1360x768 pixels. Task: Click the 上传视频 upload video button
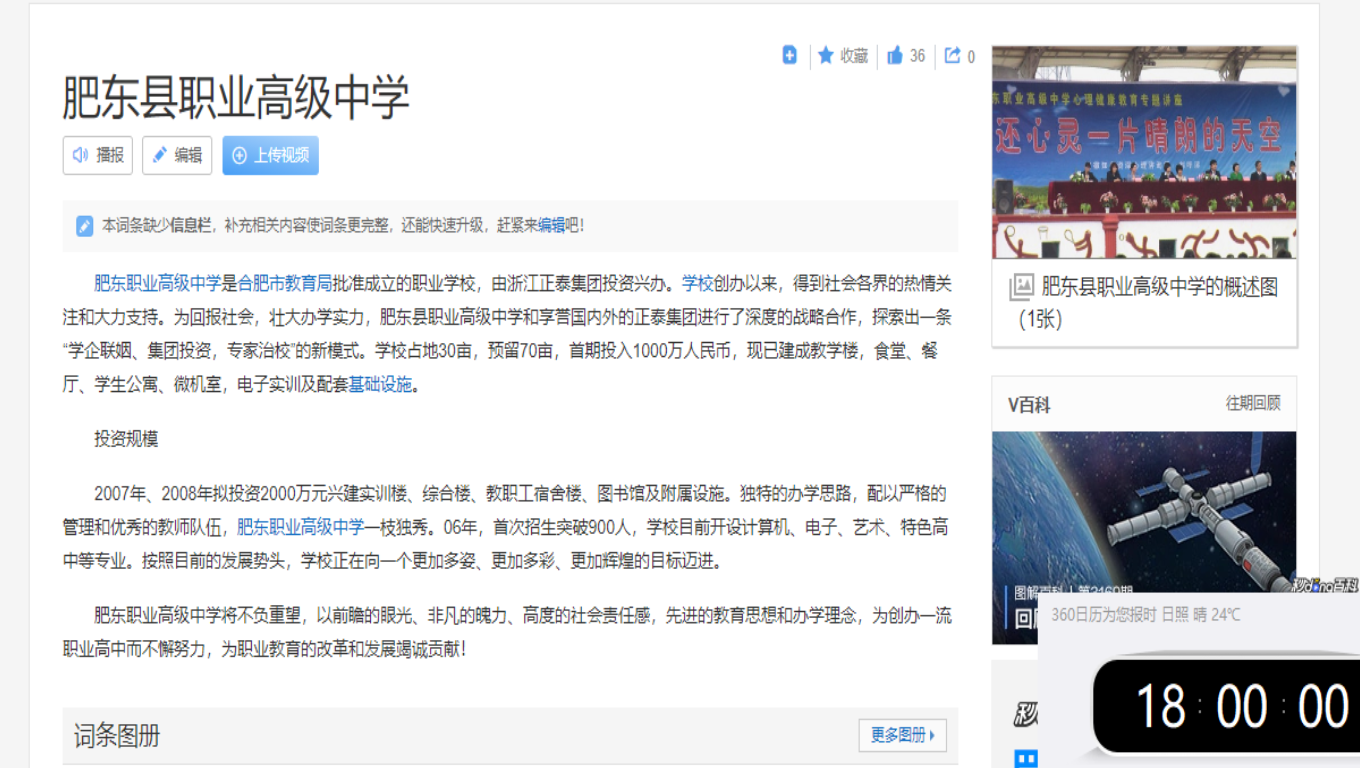pos(271,155)
